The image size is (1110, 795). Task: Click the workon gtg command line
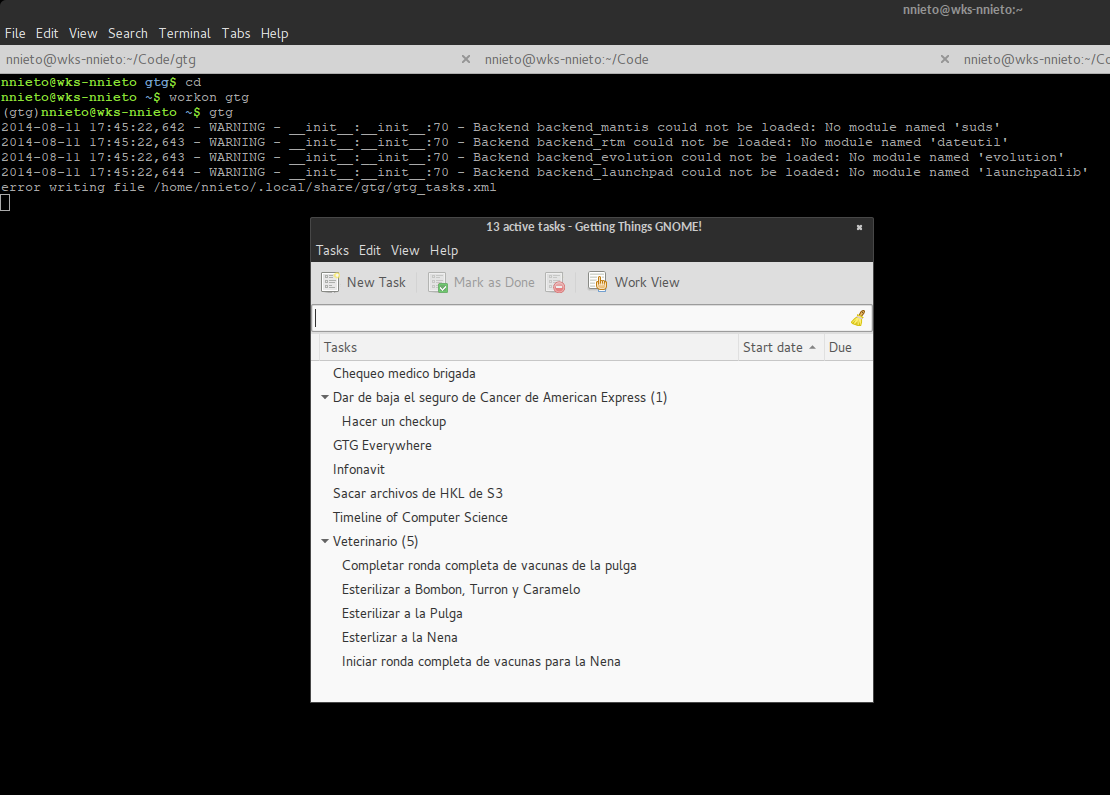[x=125, y=98]
